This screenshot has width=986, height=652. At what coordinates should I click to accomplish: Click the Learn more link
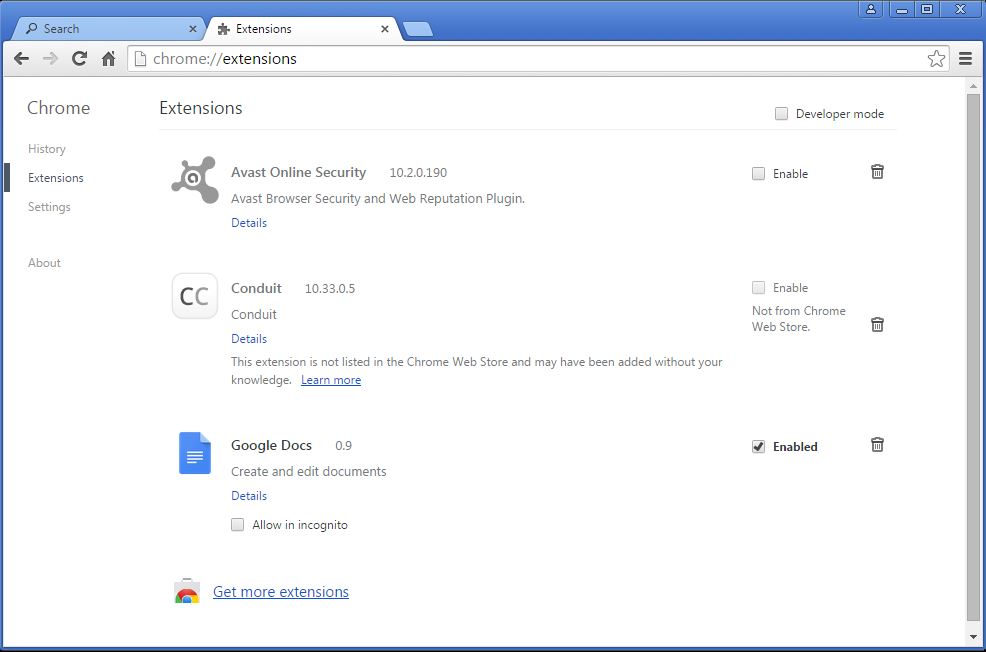(x=331, y=380)
